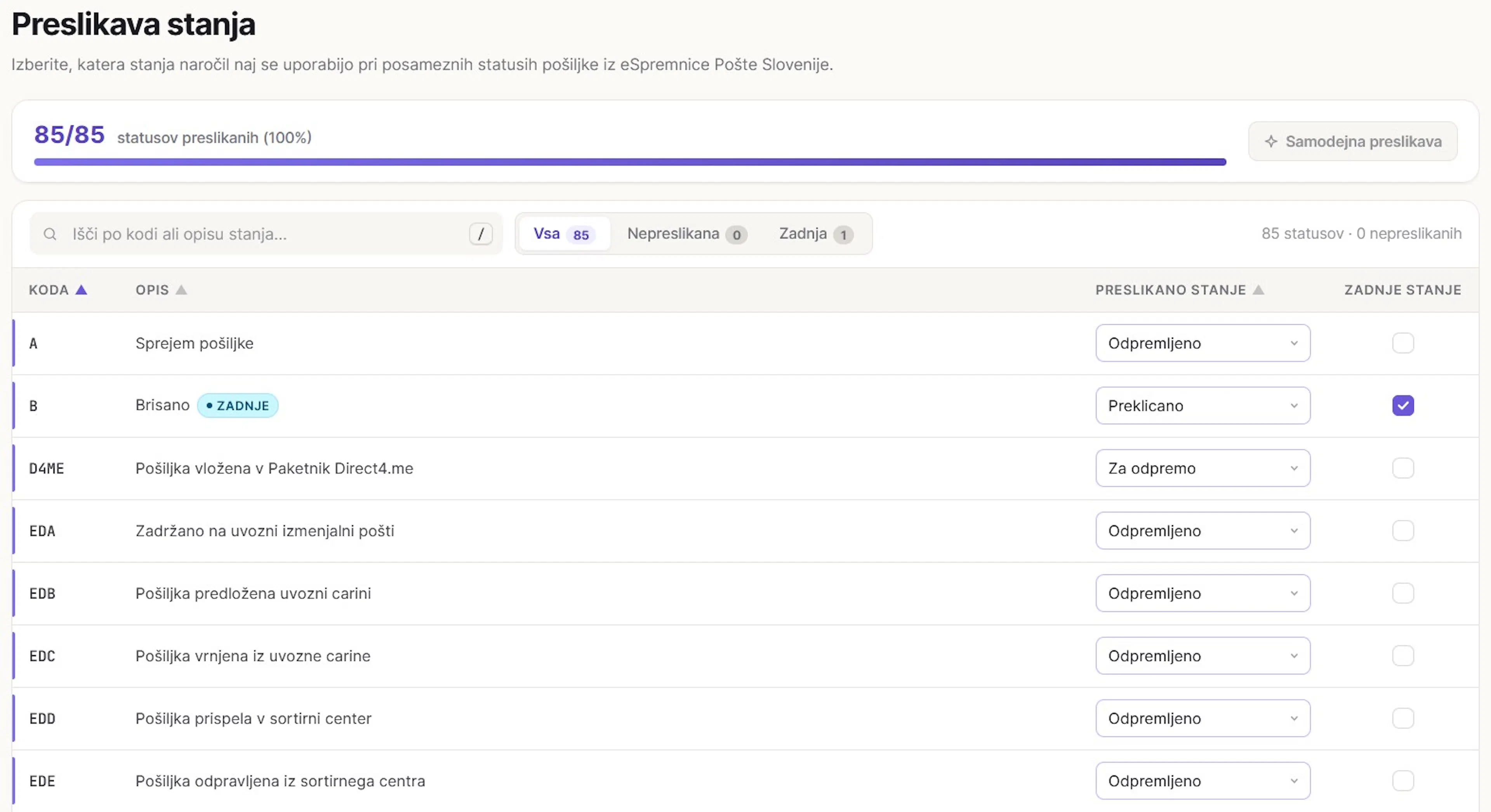Enable Zadnje stanje checkbox for D4ME
Viewport: 1491px width, 812px height.
point(1403,468)
